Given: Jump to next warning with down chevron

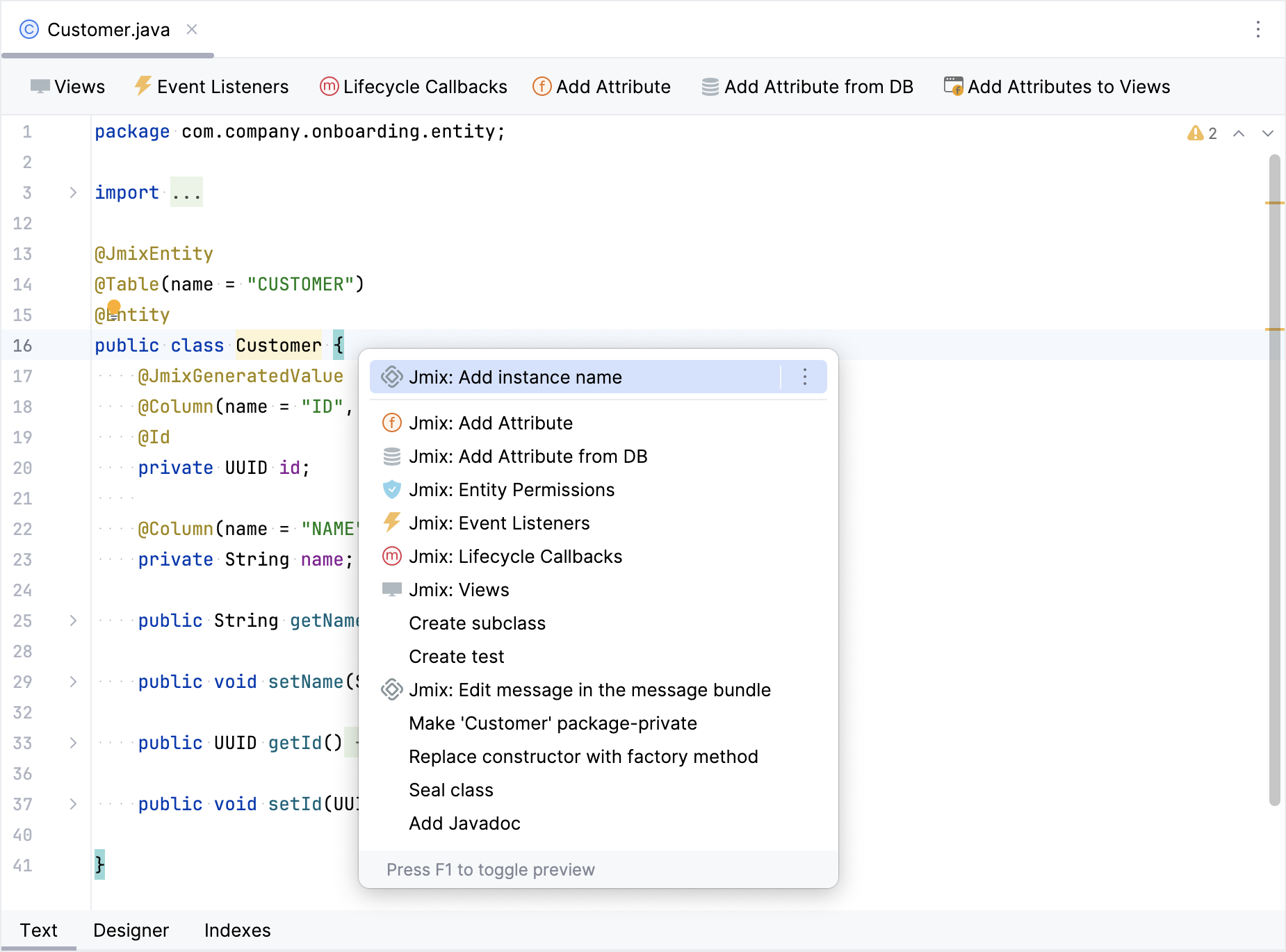Looking at the screenshot, I should 1267,133.
